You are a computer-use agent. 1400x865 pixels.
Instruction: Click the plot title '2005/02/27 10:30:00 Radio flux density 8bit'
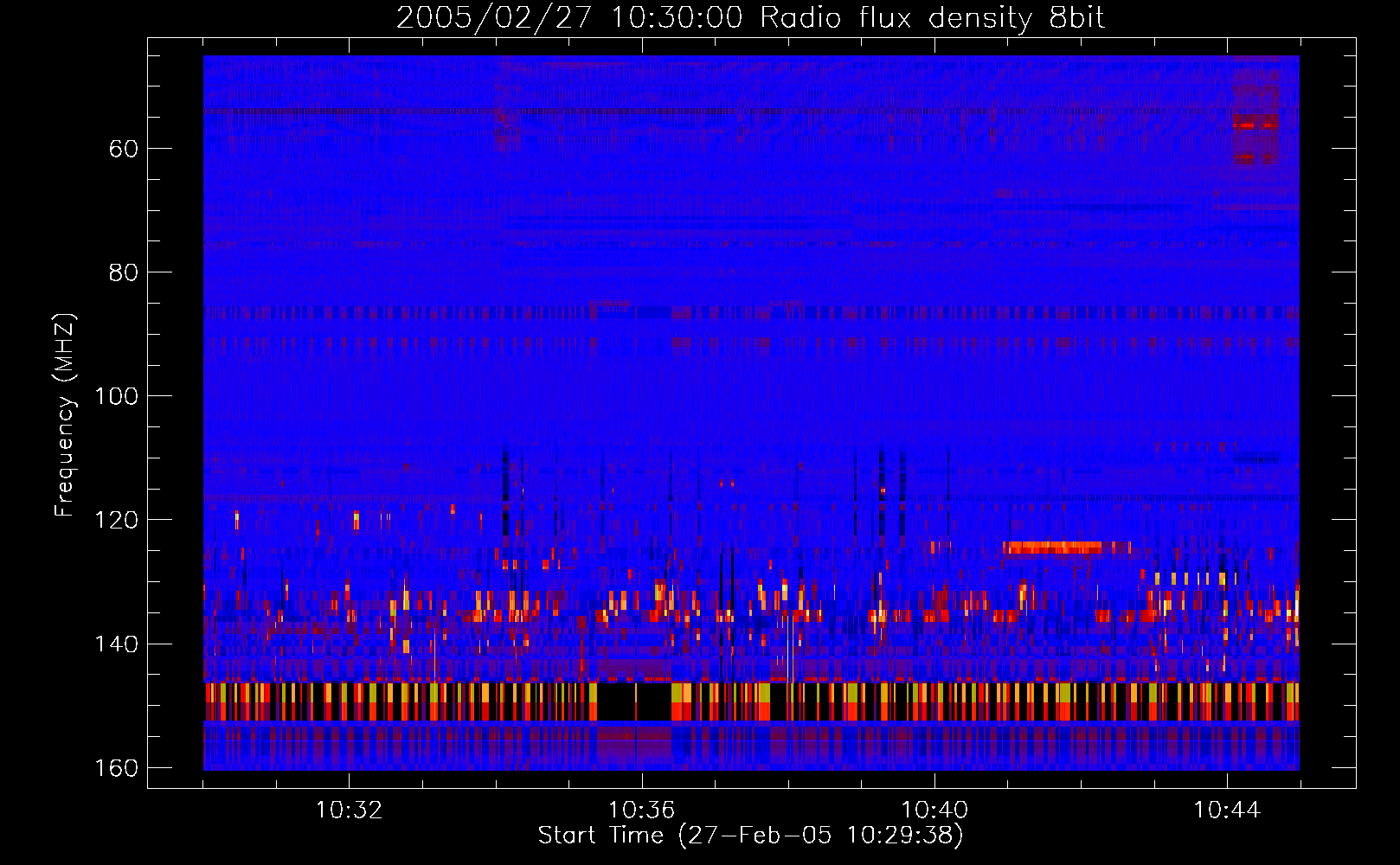[x=750, y=18]
